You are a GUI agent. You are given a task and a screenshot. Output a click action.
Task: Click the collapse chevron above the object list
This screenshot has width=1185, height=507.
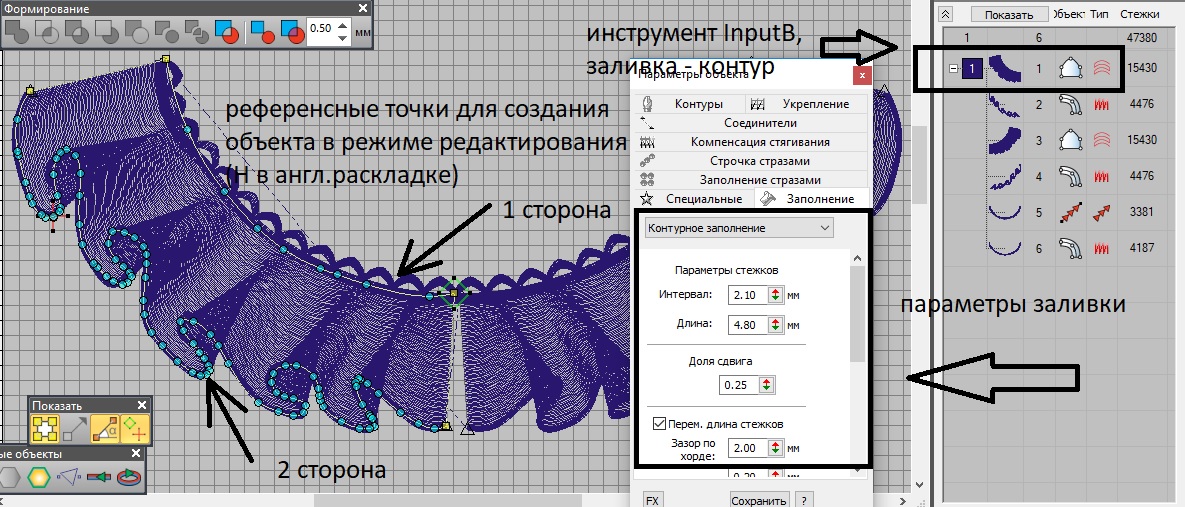[947, 14]
